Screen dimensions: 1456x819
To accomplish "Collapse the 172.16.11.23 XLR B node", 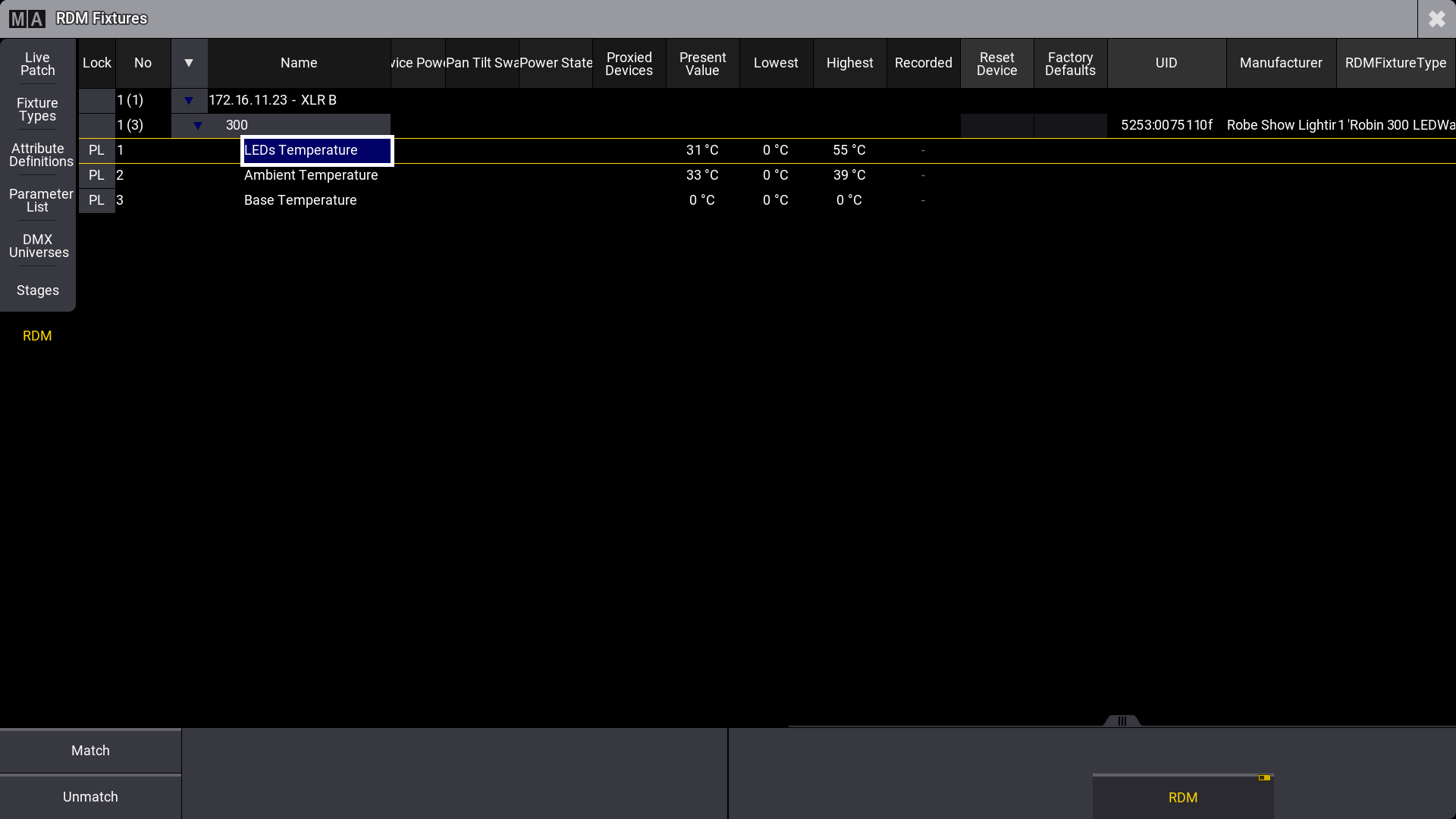I will click(189, 99).
